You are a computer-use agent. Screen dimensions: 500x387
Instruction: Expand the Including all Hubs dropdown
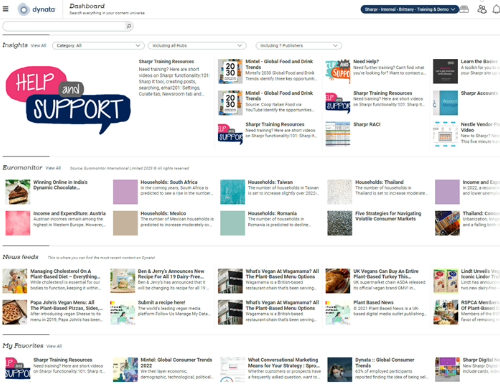pyautogui.click(x=197, y=46)
